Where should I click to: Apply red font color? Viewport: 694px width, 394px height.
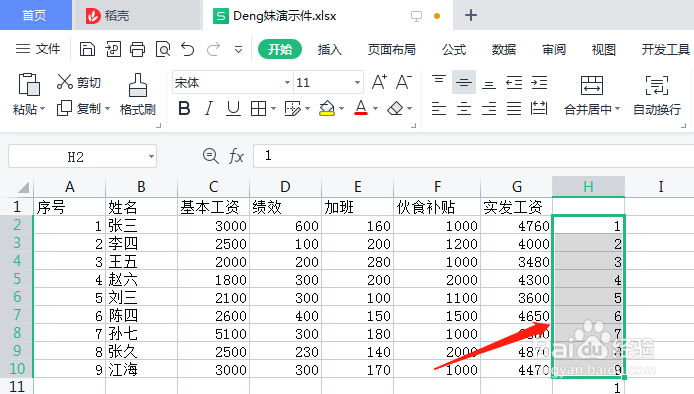tap(361, 108)
